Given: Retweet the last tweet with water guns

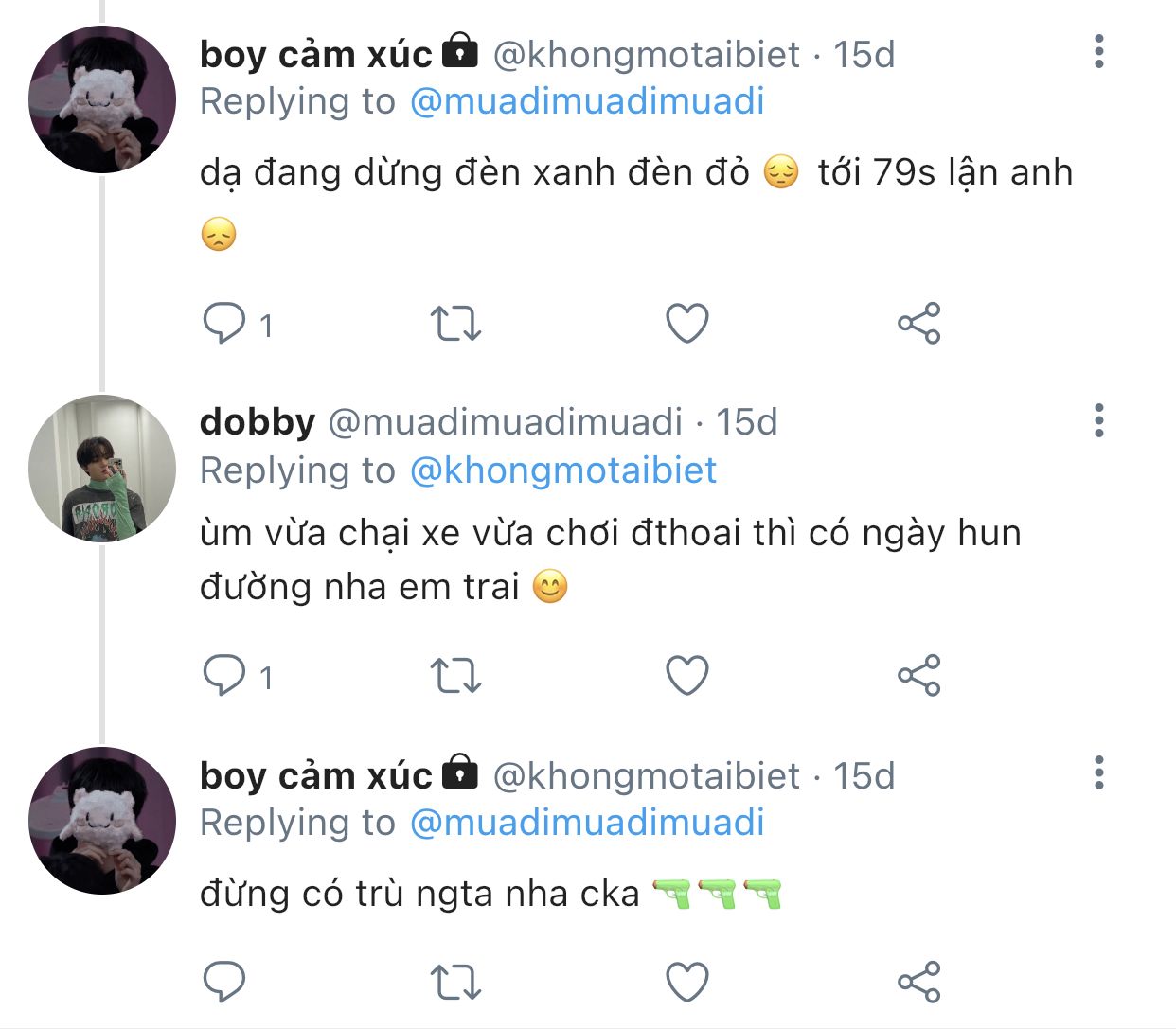Looking at the screenshot, I should (x=455, y=982).
